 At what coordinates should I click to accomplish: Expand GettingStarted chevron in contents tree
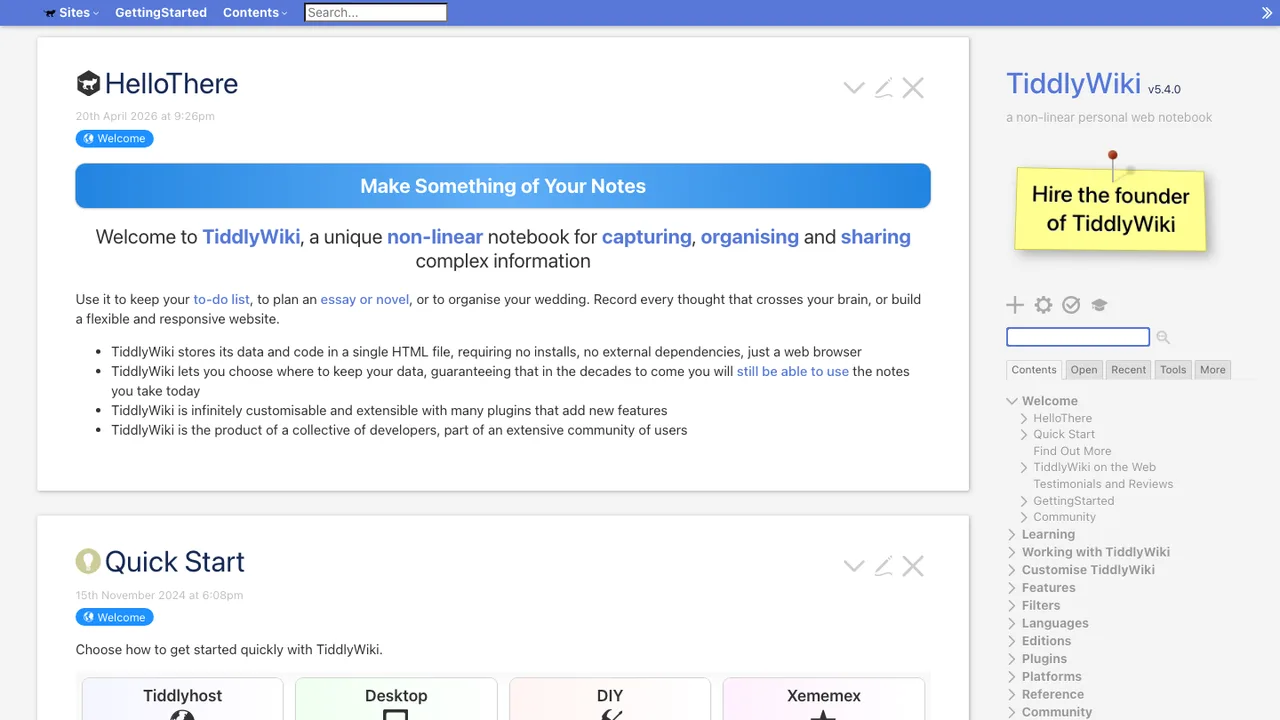click(1024, 501)
